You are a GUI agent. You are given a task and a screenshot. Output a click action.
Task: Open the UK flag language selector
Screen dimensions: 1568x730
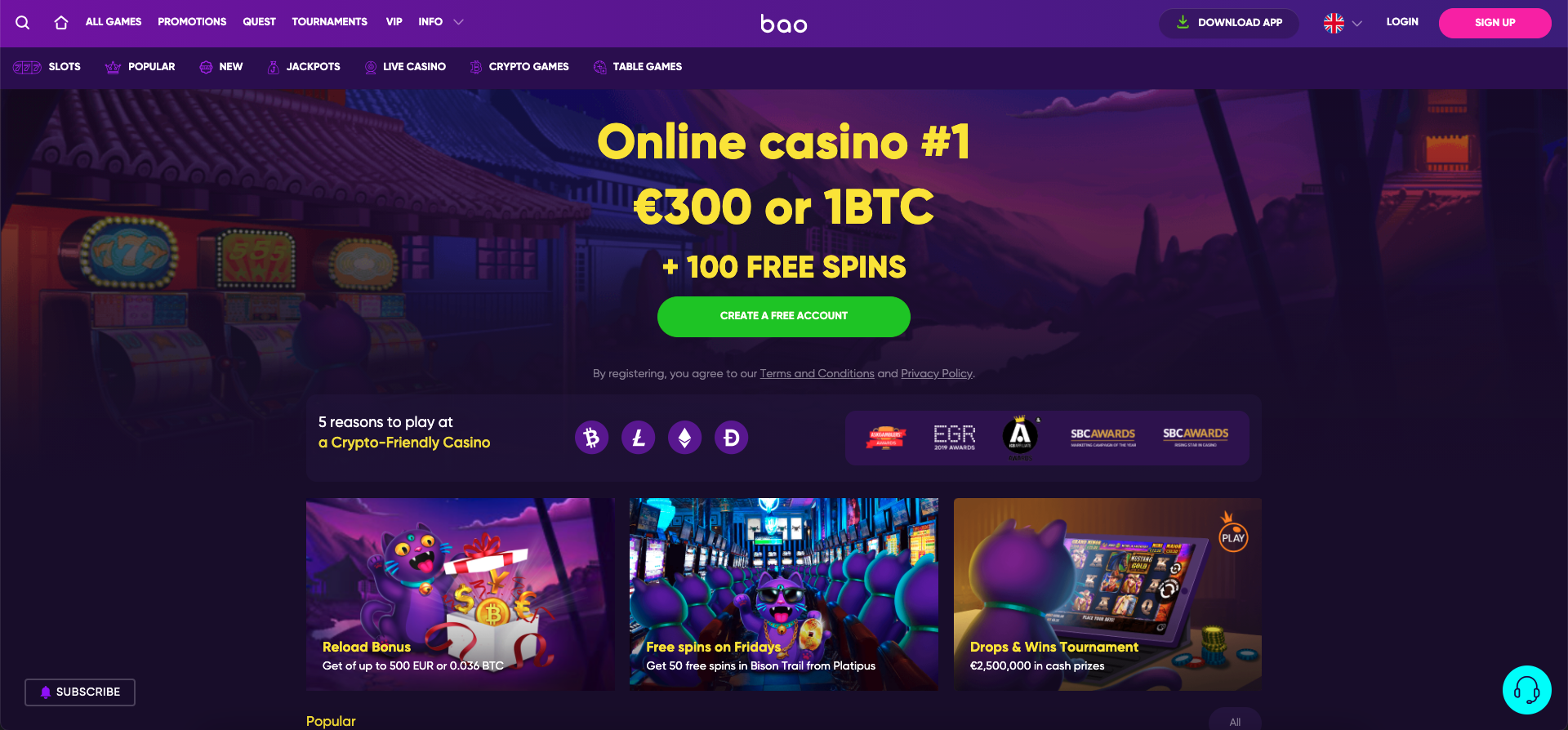1343,24
